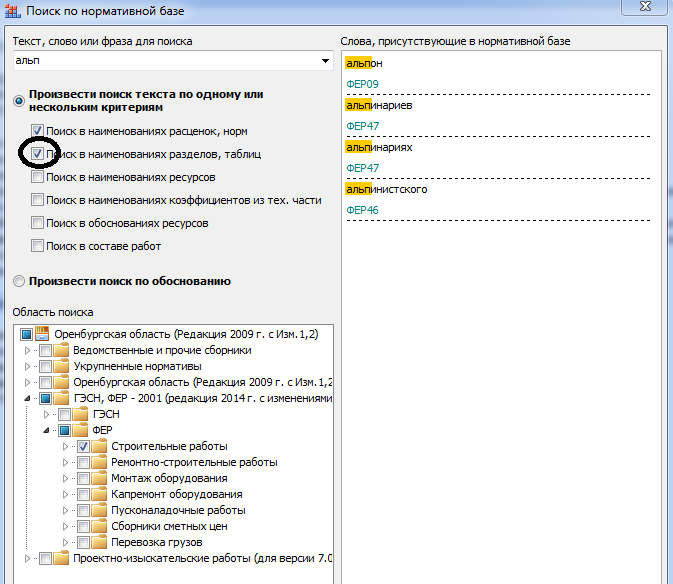Expand Пусконаладочные работы node
This screenshot has width=673, height=584.
tap(66, 510)
